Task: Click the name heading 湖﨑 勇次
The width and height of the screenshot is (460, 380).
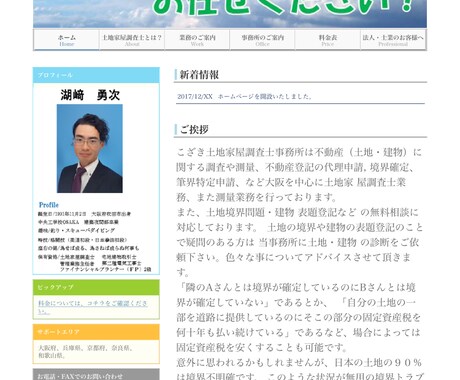Action: (x=90, y=95)
